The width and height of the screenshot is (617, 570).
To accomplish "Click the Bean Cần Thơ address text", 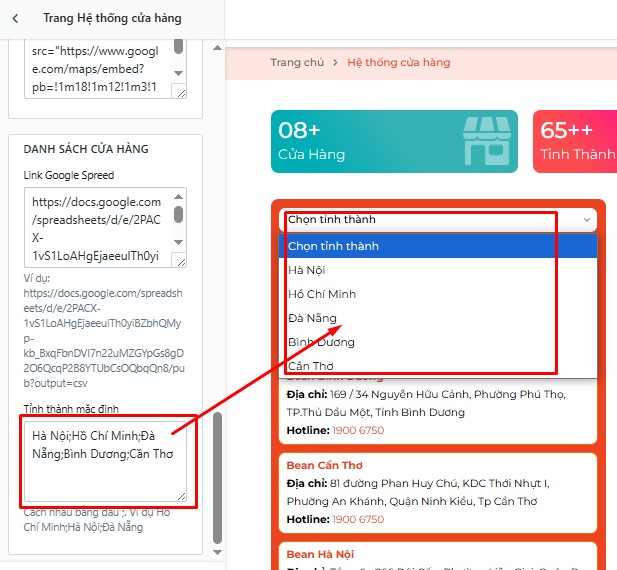I will [x=418, y=492].
